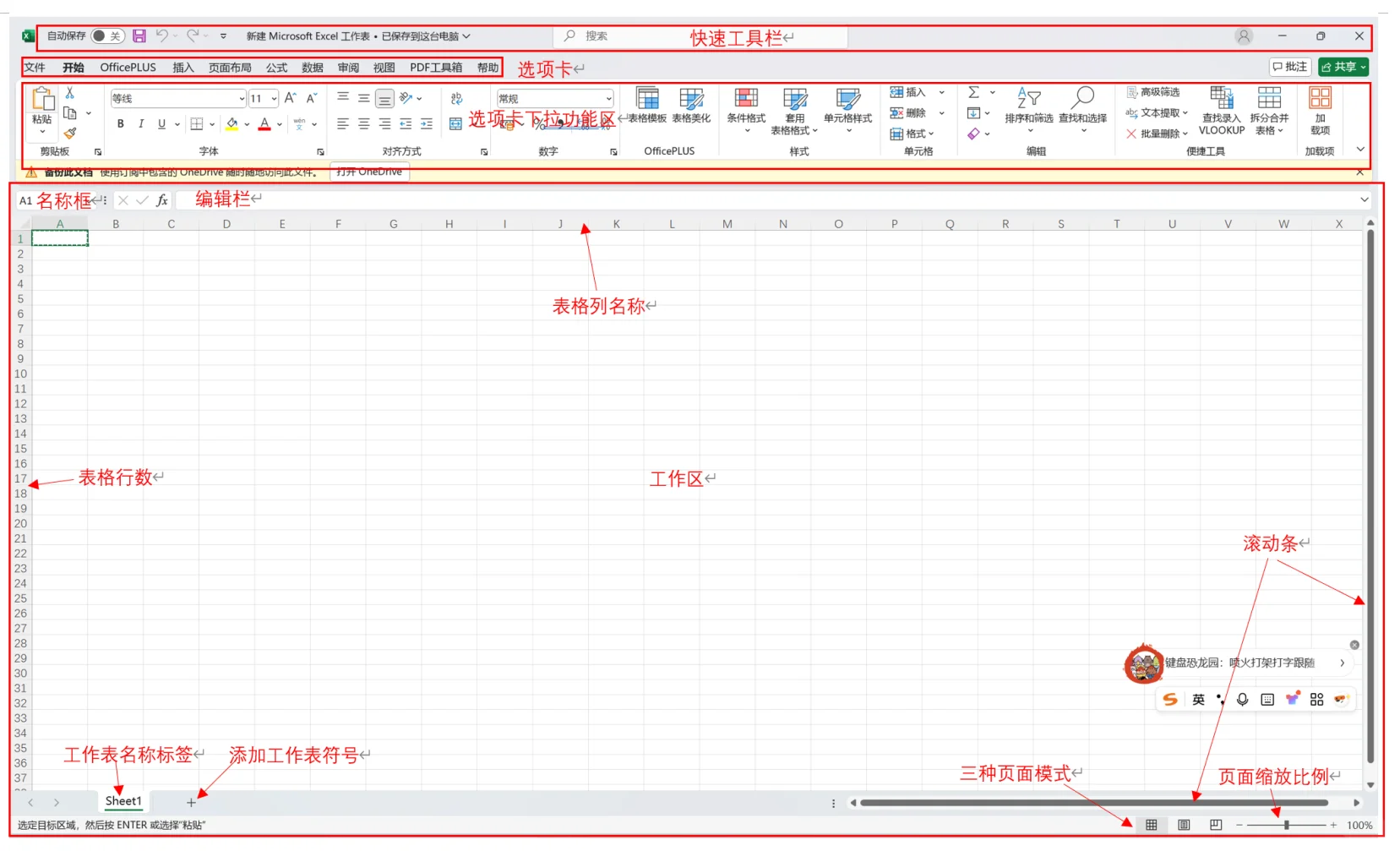1400x851 pixels.
Task: Click the 高级筛选 advanced filter tool
Action: click(x=1153, y=92)
